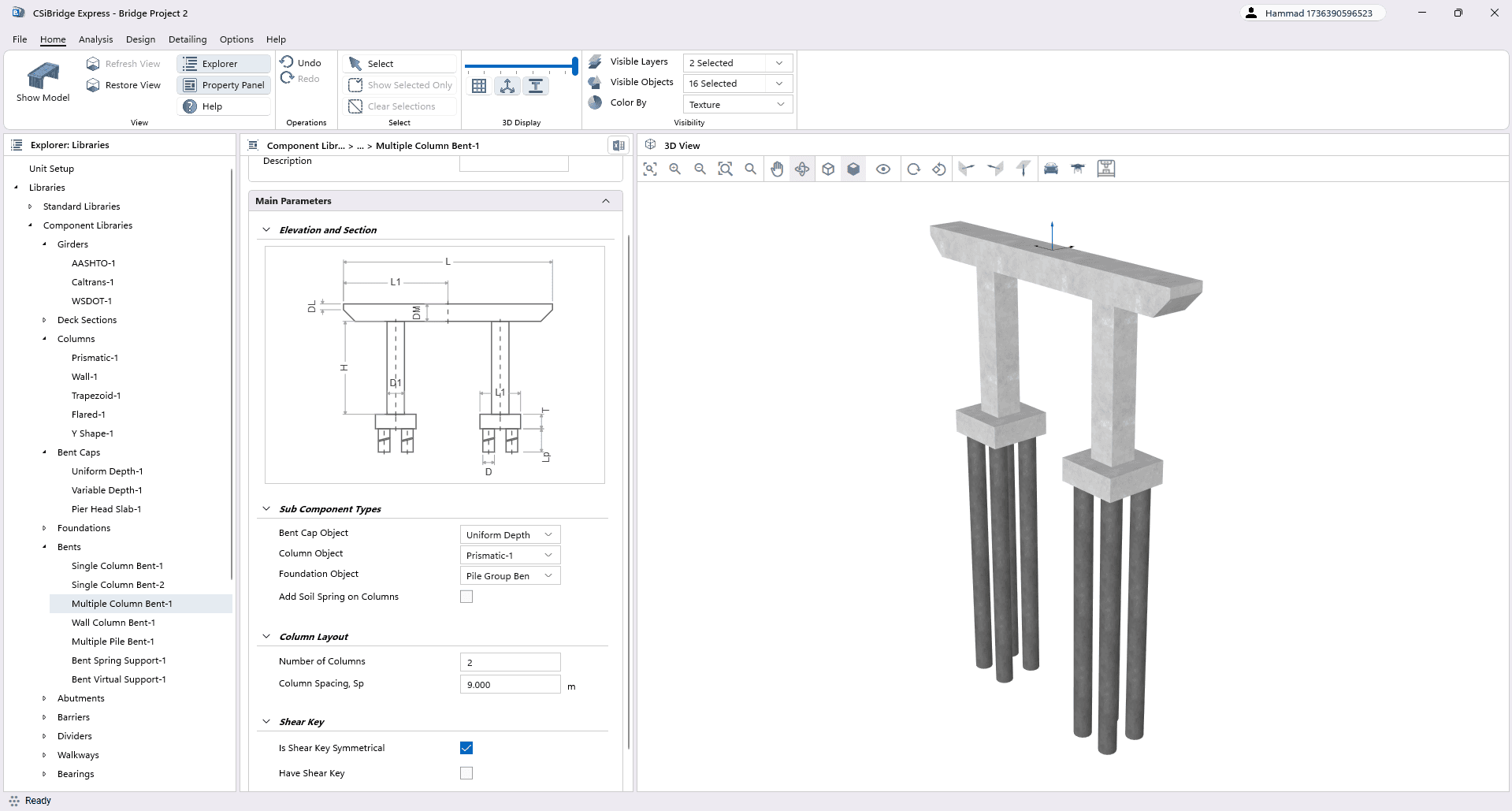Screen dimensions: 1512x811
Task: Click the 3D Display slider handle
Action: tap(575, 66)
